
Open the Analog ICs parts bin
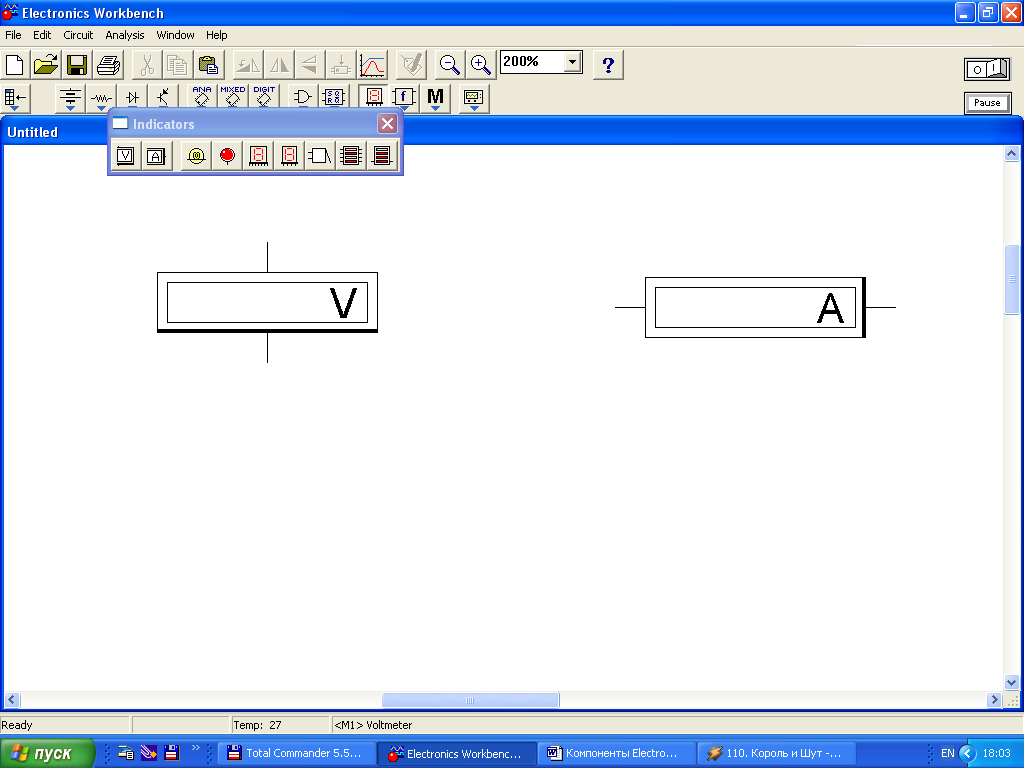pyautogui.click(x=202, y=97)
